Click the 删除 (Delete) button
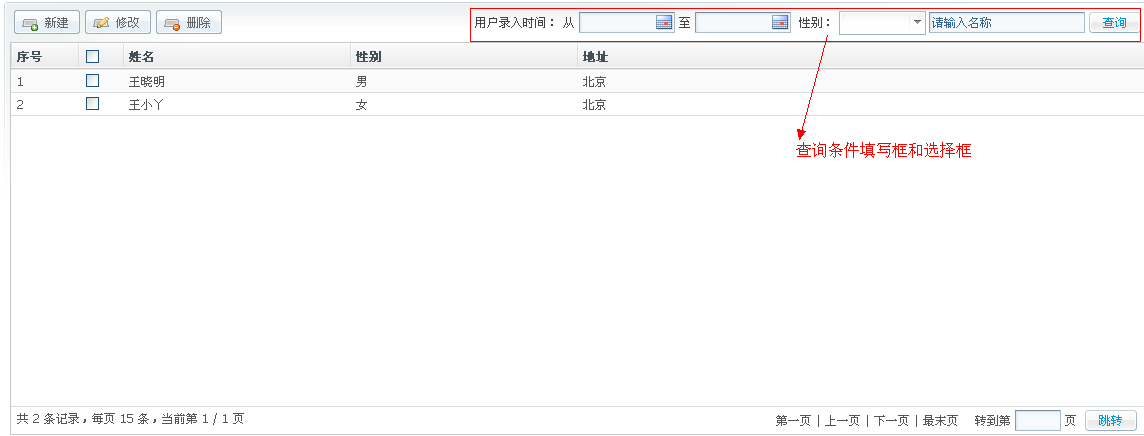Viewport: 1144px width, 436px height. click(188, 23)
